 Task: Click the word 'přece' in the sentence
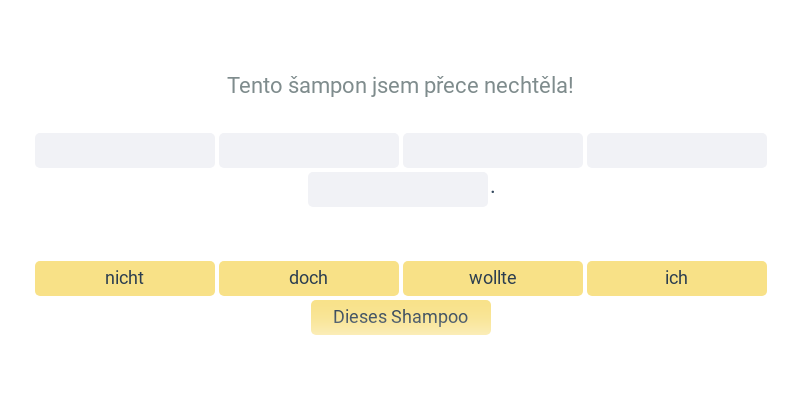[438, 86]
